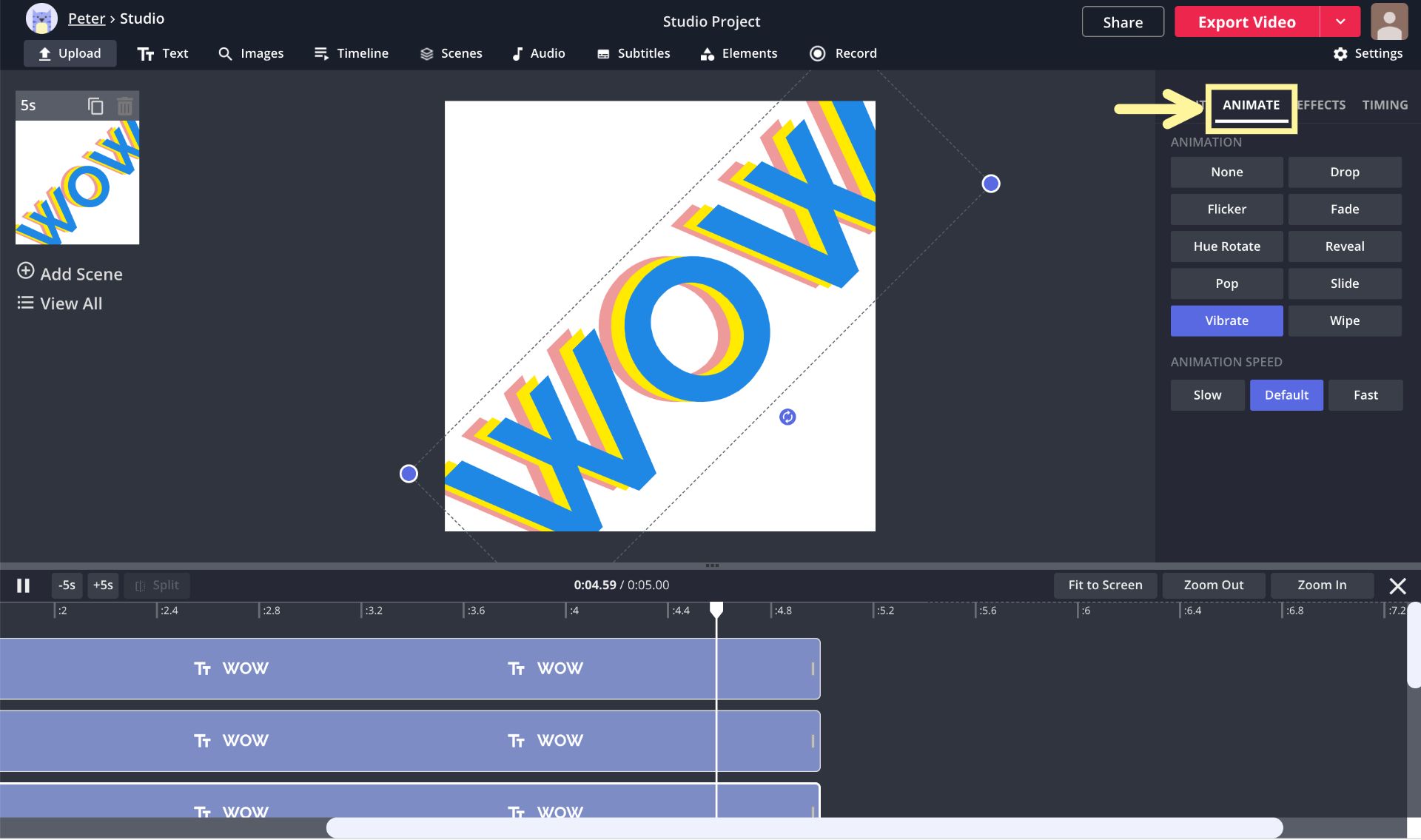This screenshot has height=840, width=1421.
Task: Switch to the EFFECTS tab
Action: pos(1323,105)
